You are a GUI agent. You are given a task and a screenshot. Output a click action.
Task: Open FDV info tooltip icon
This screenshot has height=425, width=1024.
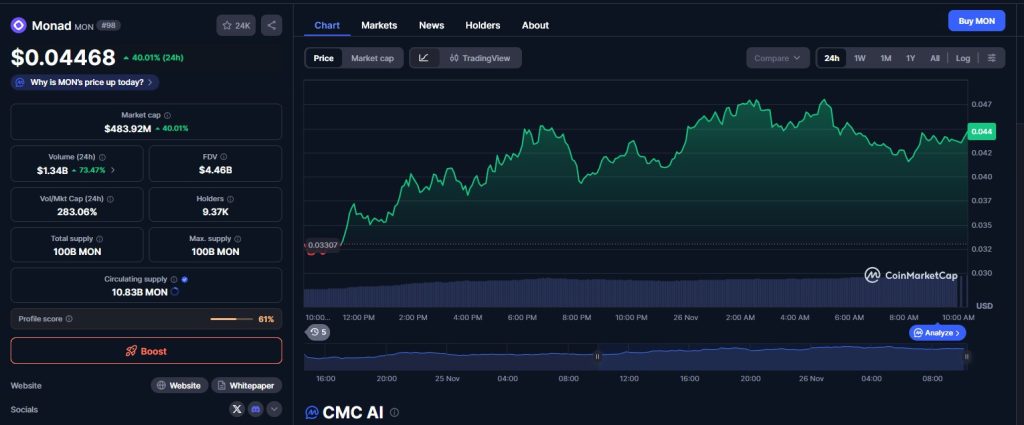tap(223, 157)
